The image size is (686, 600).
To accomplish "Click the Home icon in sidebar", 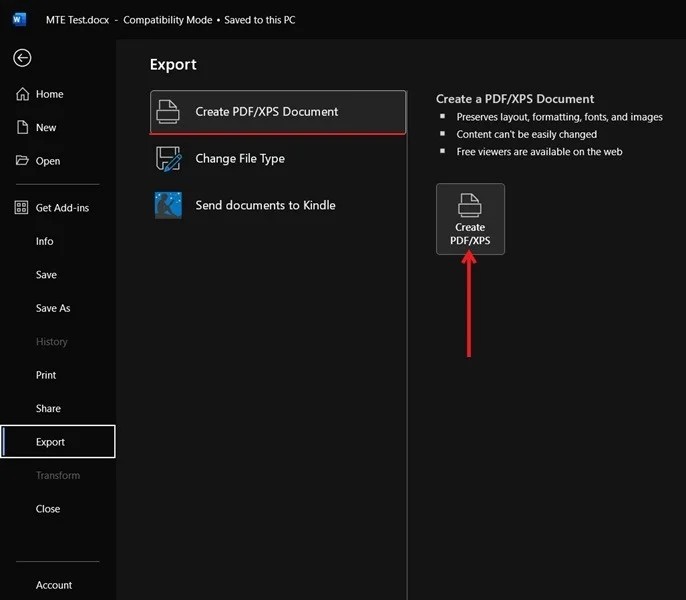I will (x=22, y=94).
